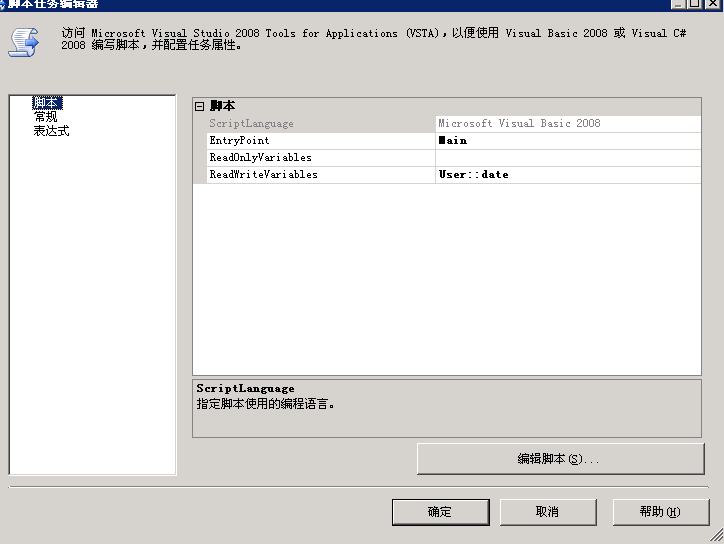Maximize the script task editor window
Image resolution: width=724 pixels, height=544 pixels.
click(x=695, y=4)
